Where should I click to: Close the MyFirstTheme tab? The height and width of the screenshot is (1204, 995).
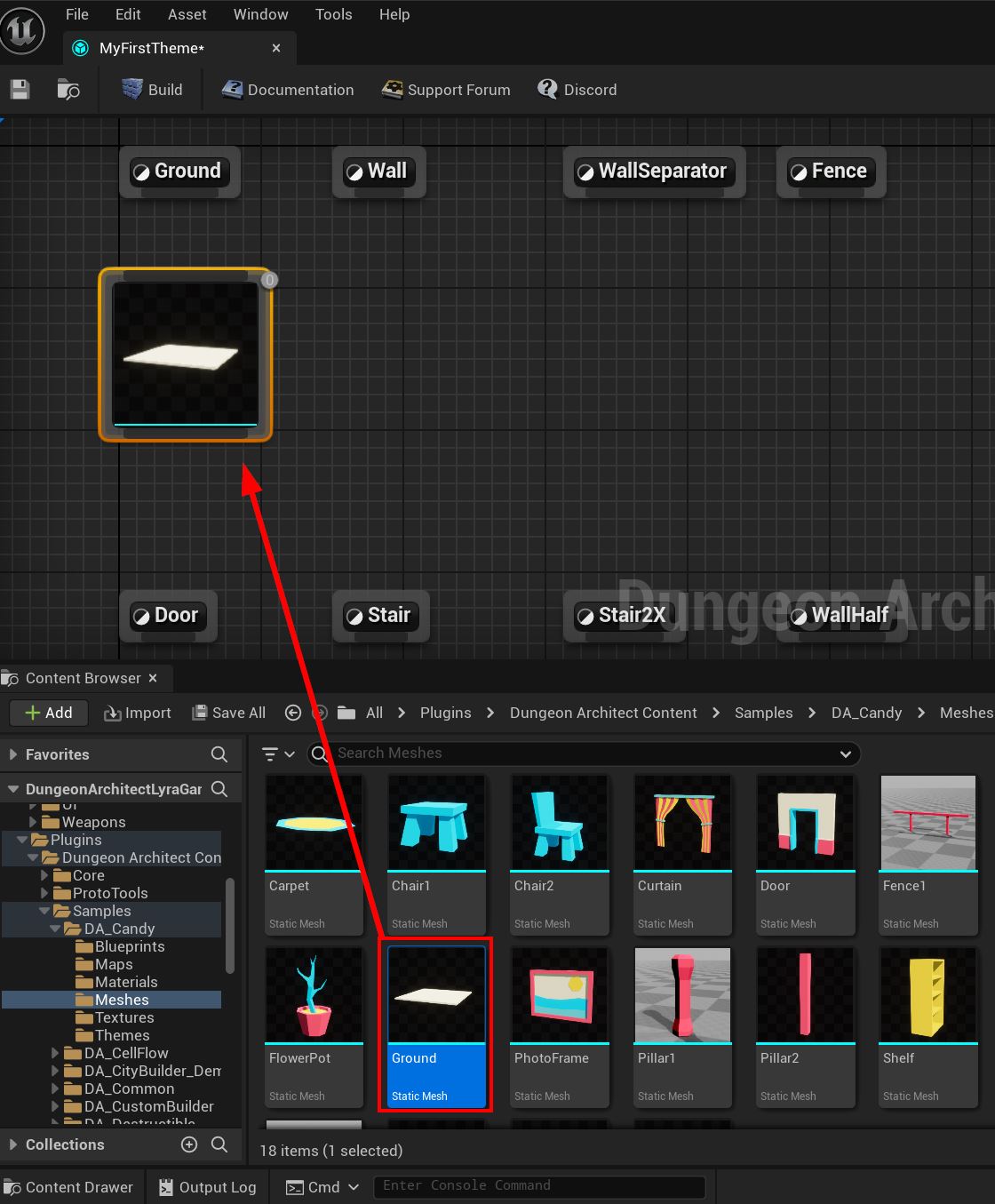click(276, 48)
